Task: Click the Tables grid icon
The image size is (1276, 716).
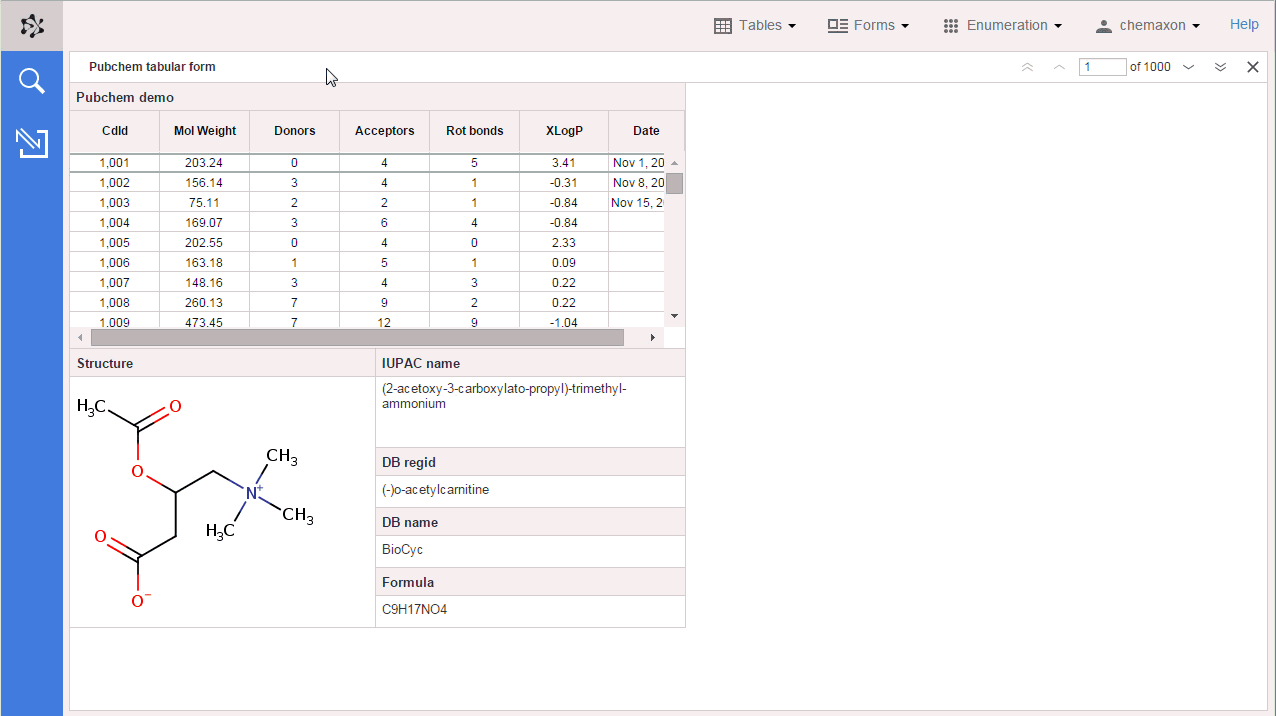Action: tap(722, 25)
